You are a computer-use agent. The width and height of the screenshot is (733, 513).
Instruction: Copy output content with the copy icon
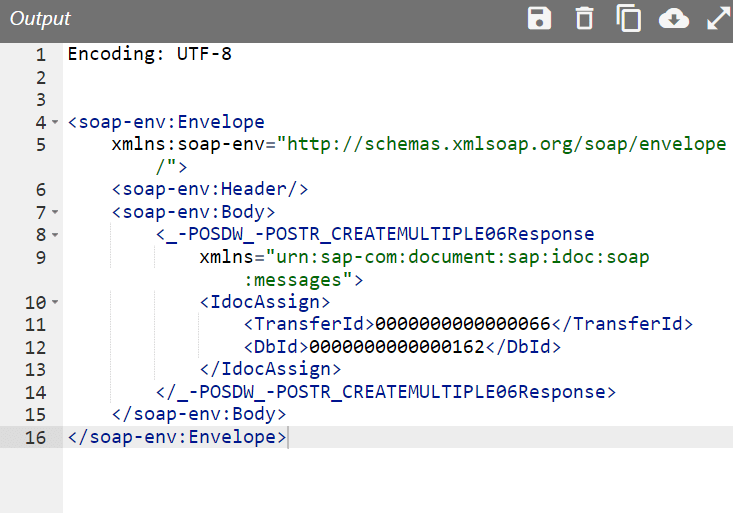coord(628,19)
